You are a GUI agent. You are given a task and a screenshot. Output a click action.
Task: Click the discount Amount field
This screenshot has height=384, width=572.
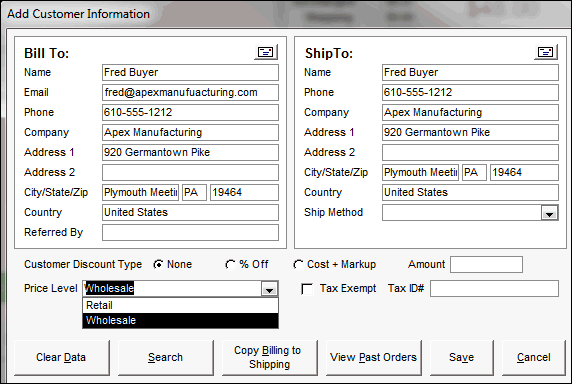coord(486,265)
